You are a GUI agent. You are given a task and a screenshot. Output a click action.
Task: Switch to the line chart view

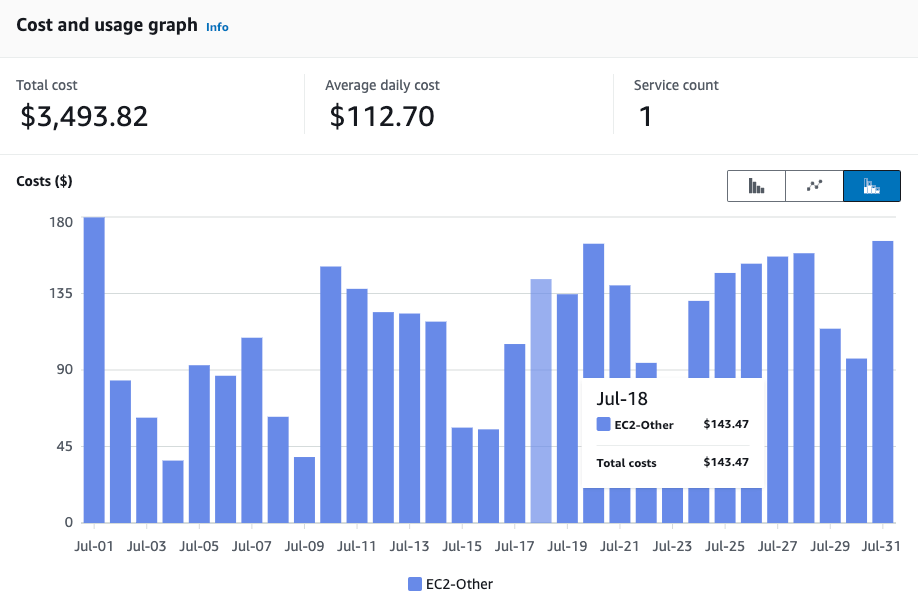tap(814, 186)
